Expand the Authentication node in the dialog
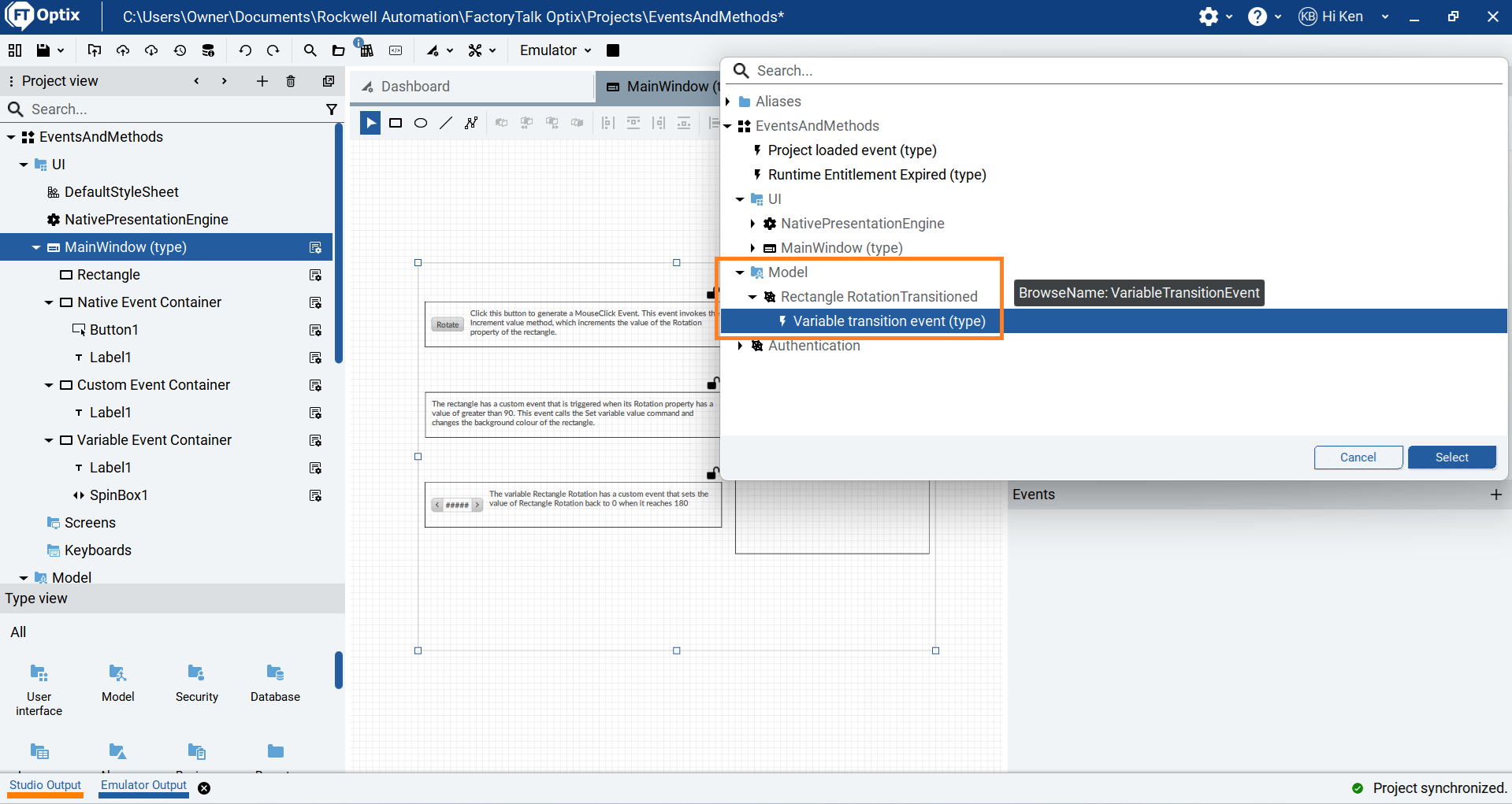Image resolution: width=1512 pixels, height=804 pixels. [740, 346]
